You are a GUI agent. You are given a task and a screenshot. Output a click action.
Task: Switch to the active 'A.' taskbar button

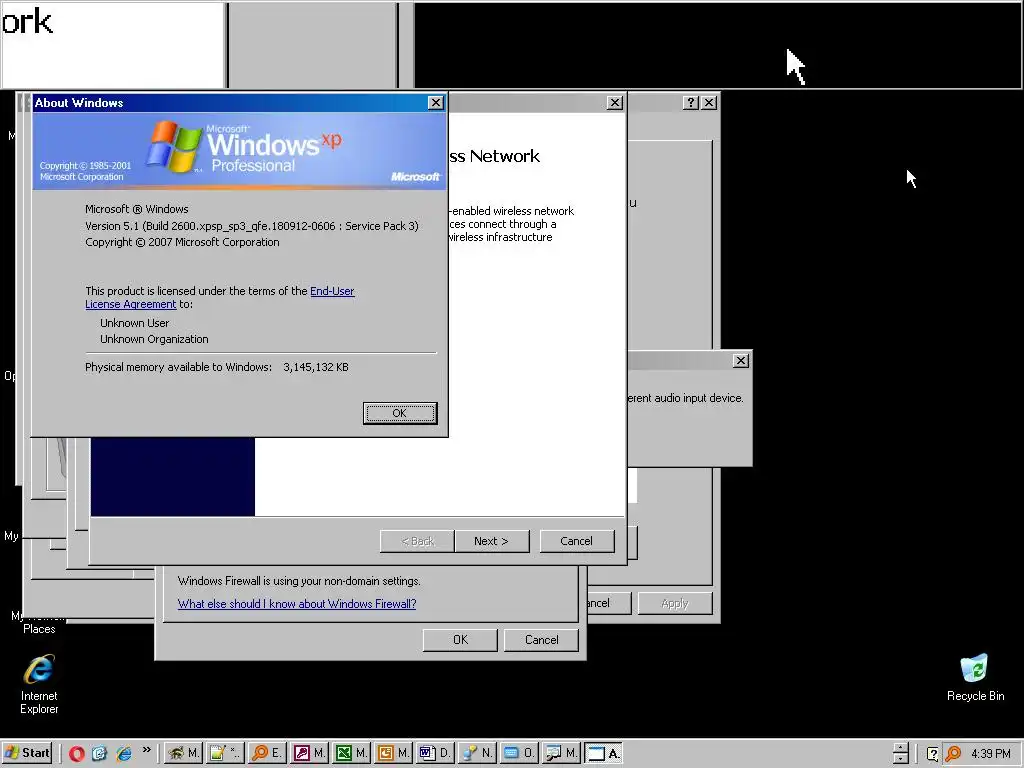click(x=601, y=753)
